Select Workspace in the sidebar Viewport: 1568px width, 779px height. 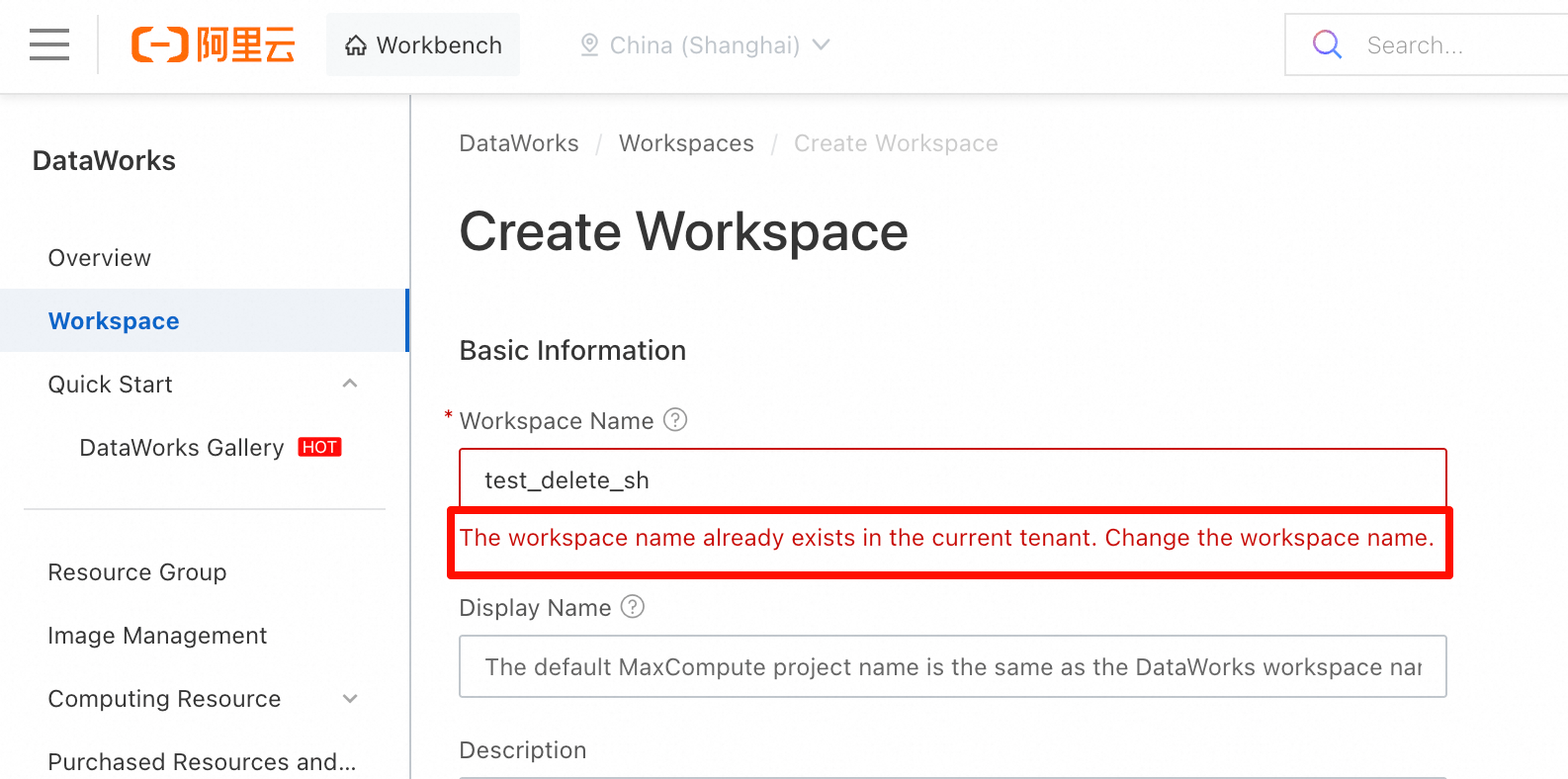point(205,320)
